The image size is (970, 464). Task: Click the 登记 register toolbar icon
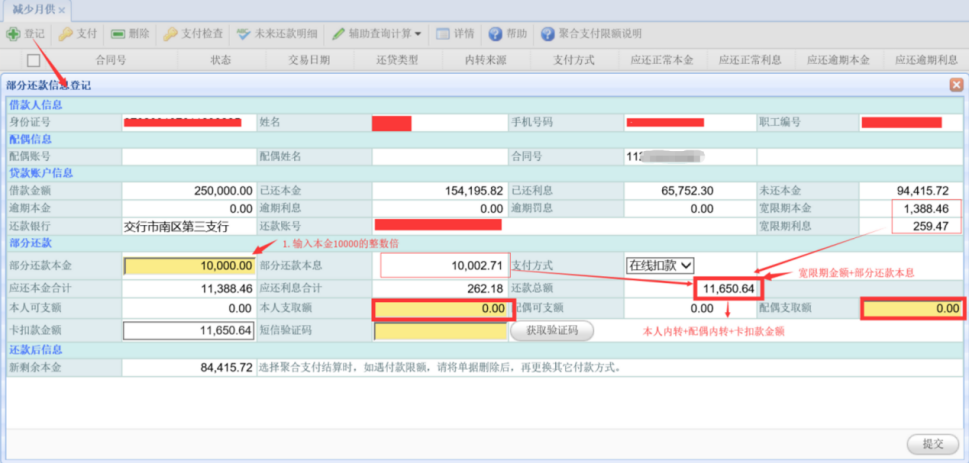point(14,33)
